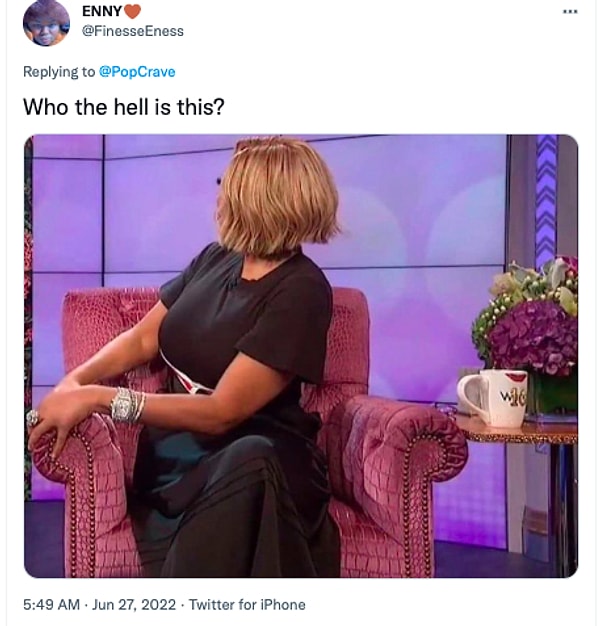The image size is (600, 626).
Task: Select the tweet text "Who the hell is this?"
Action: [124, 107]
